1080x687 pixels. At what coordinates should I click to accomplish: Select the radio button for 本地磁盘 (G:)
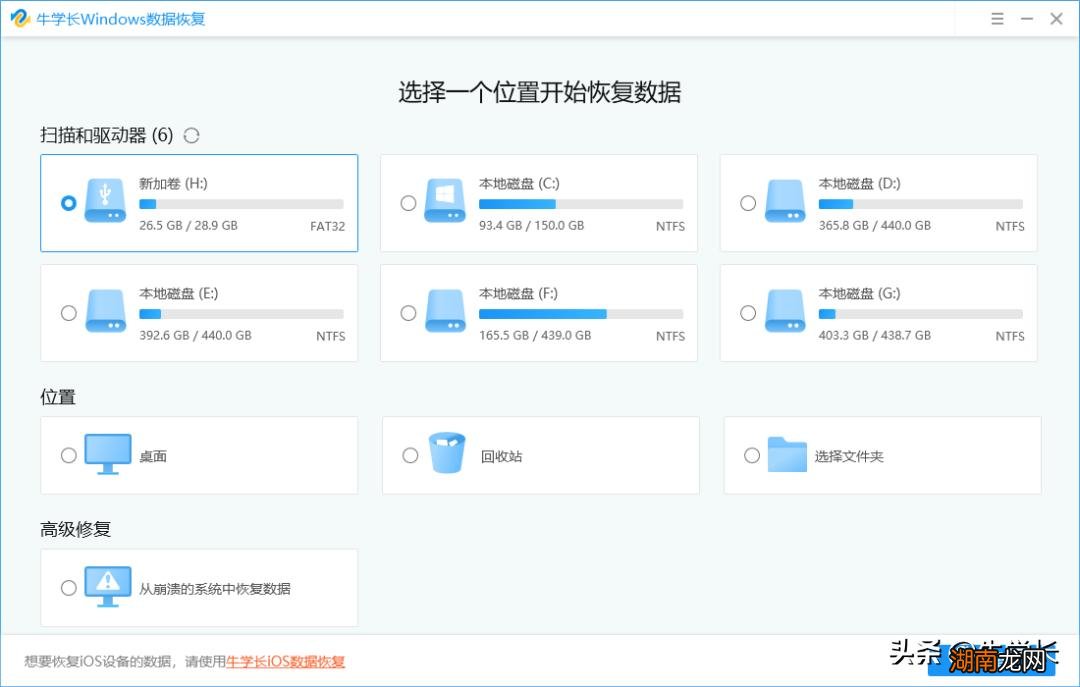pos(748,313)
